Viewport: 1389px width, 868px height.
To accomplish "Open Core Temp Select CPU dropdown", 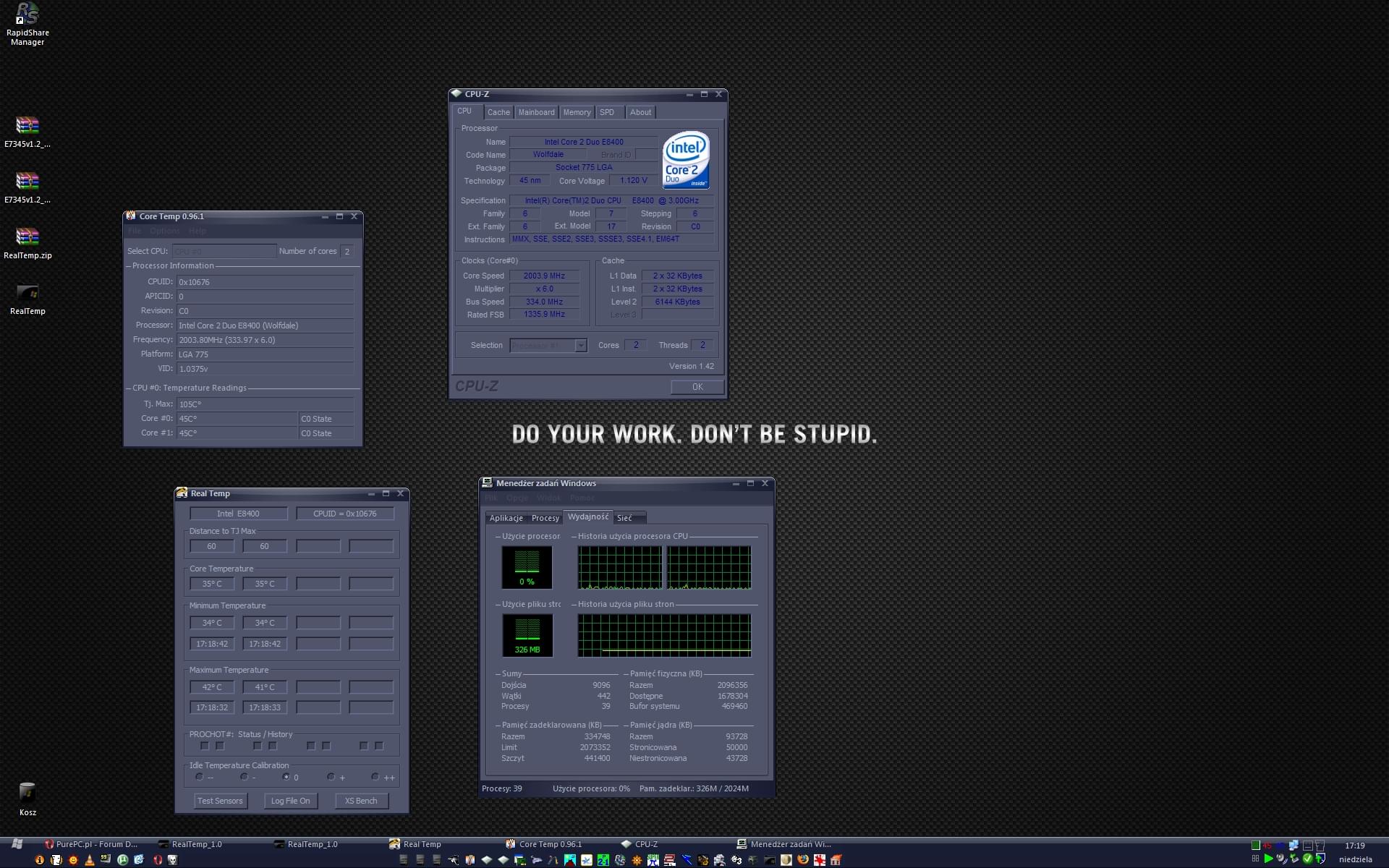I will click(224, 251).
